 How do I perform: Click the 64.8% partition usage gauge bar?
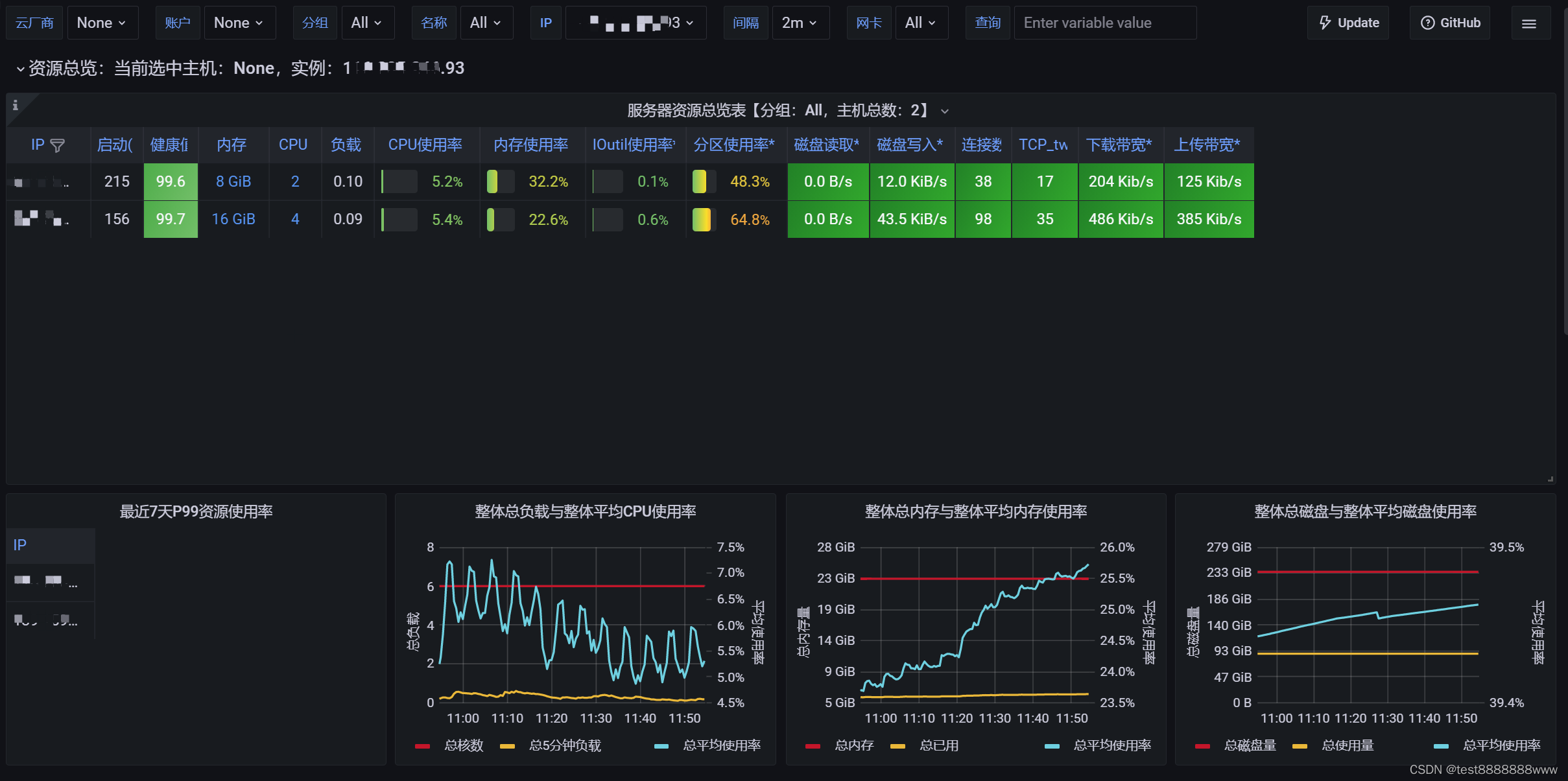[x=702, y=220]
